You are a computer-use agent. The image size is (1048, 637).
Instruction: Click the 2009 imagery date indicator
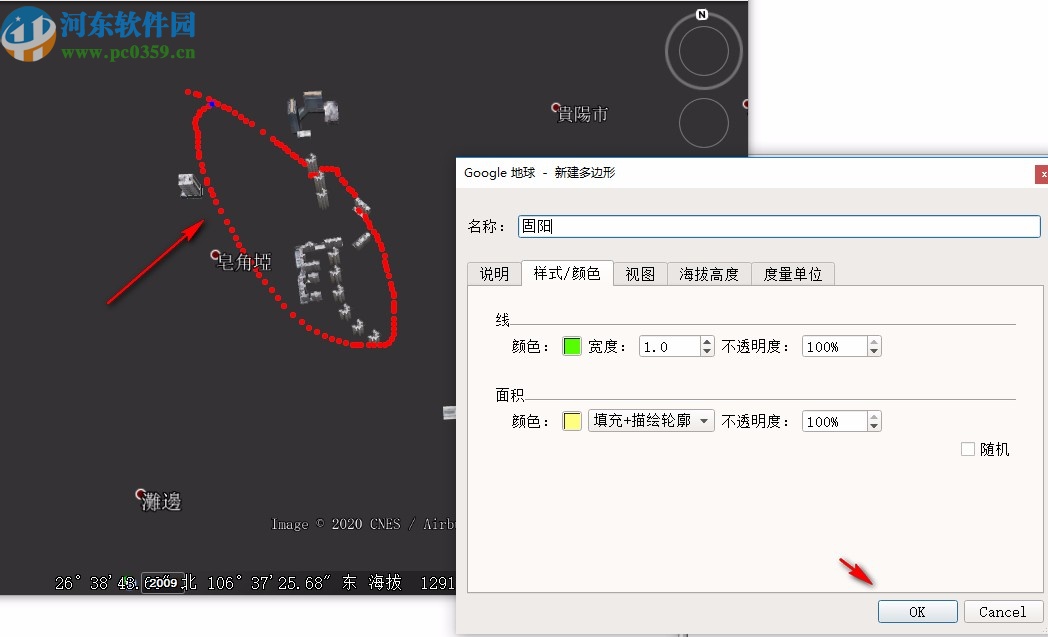(x=163, y=583)
